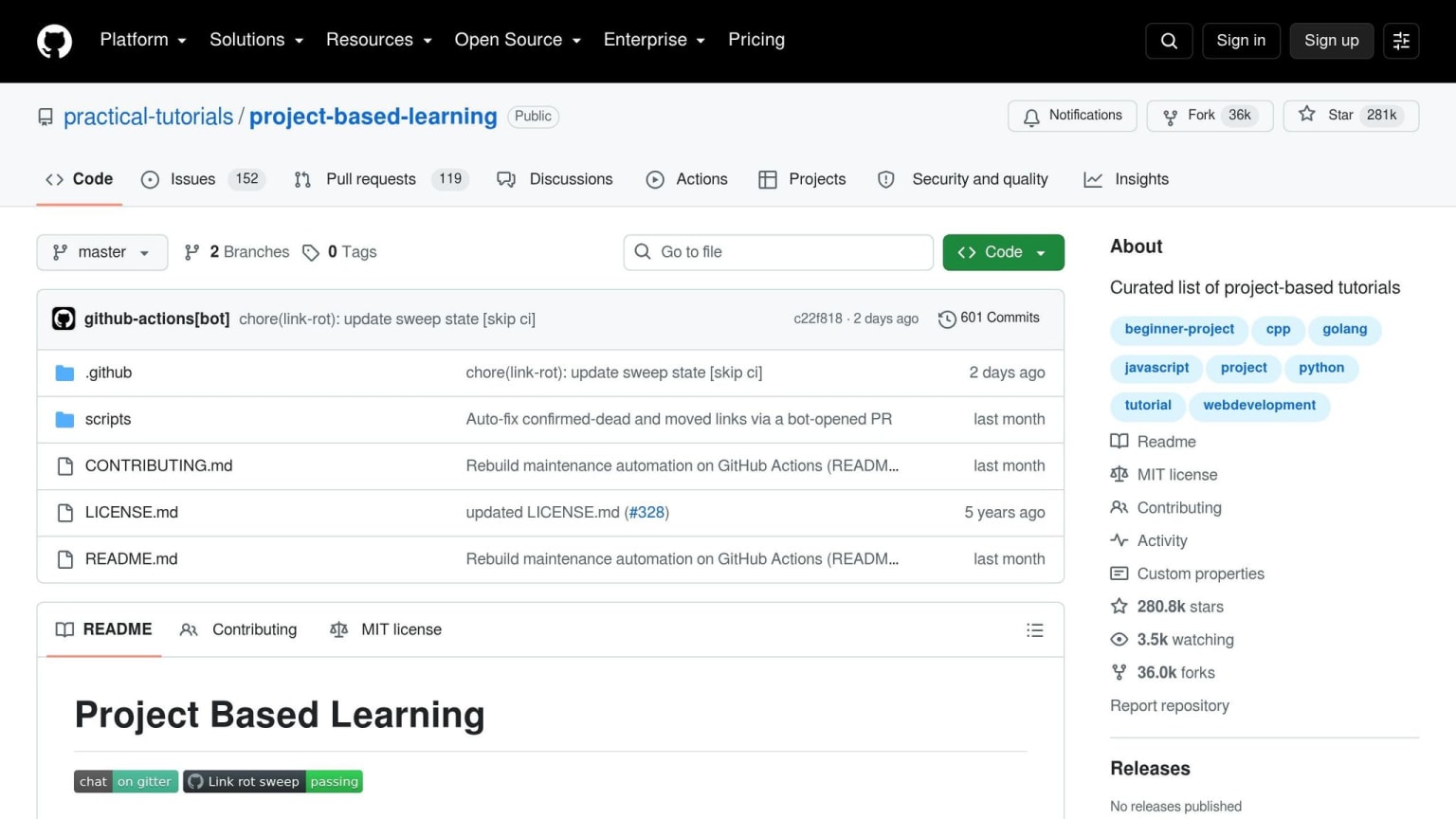The height and width of the screenshot is (819, 1456).
Task: Click the cpp topic tag
Action: tap(1278, 329)
